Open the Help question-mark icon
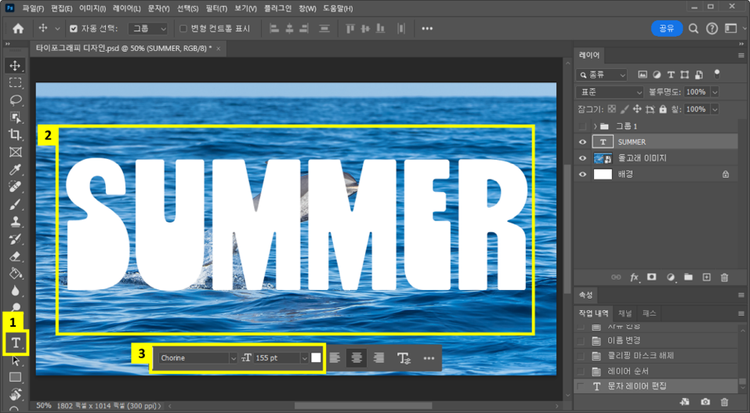The height and width of the screenshot is (413, 750). tap(712, 29)
